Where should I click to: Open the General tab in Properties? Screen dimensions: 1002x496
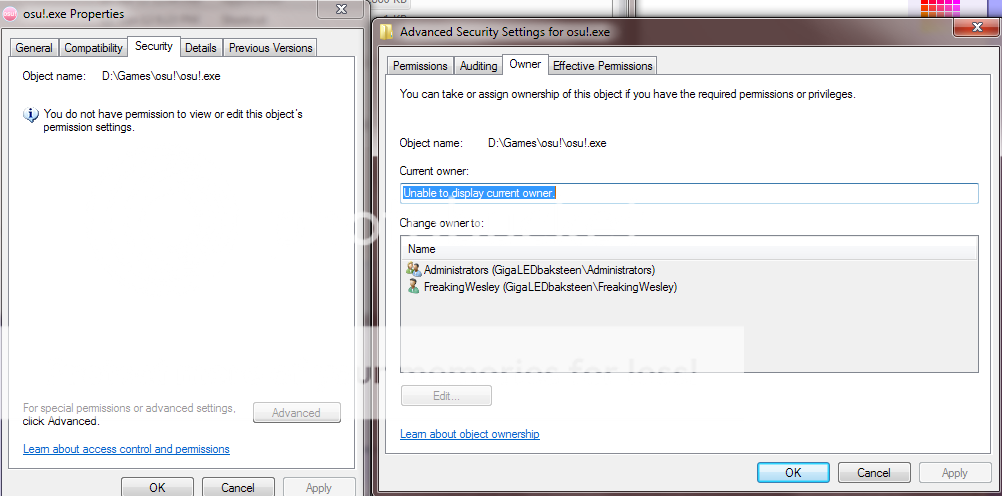[x=34, y=48]
